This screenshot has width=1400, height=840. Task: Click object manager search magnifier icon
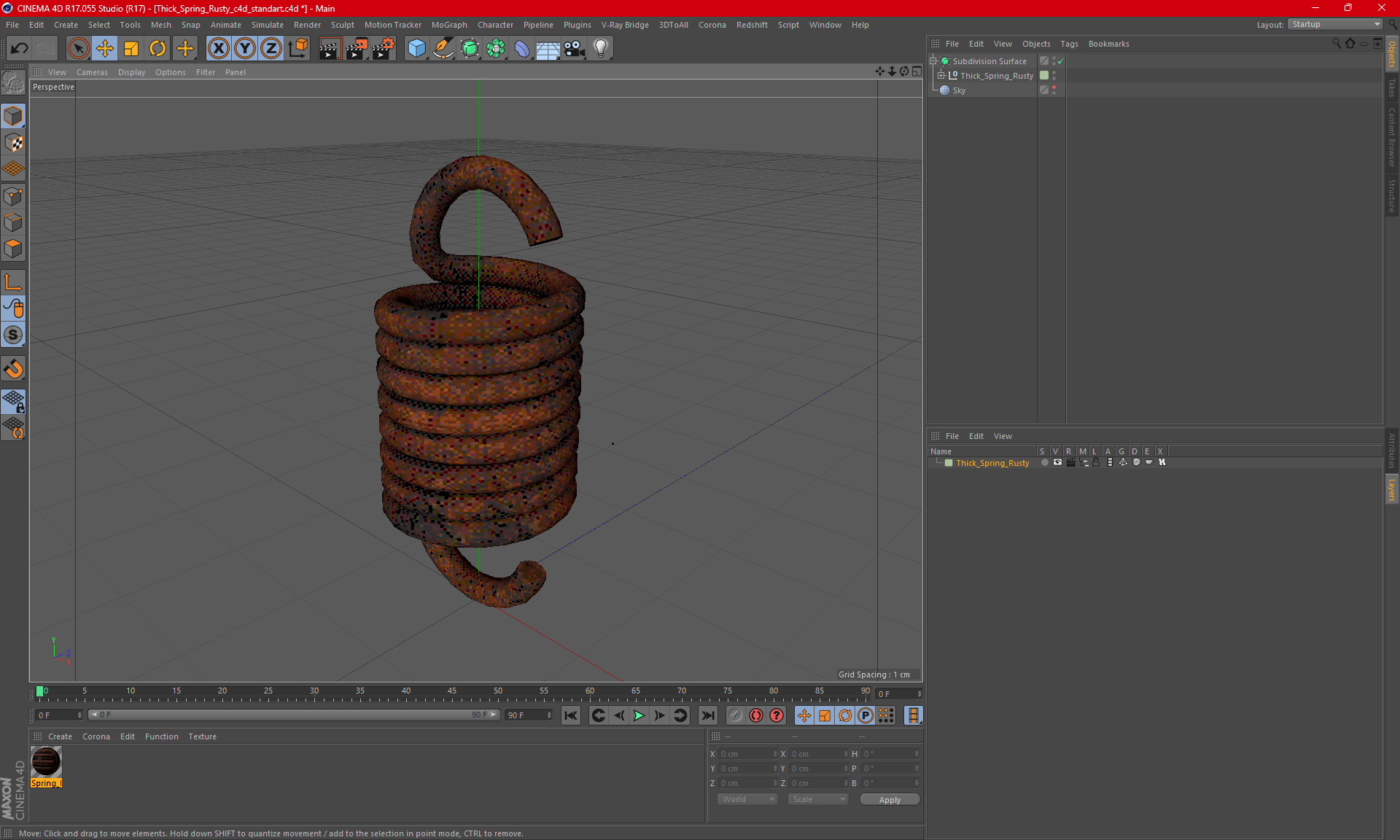pos(1337,44)
